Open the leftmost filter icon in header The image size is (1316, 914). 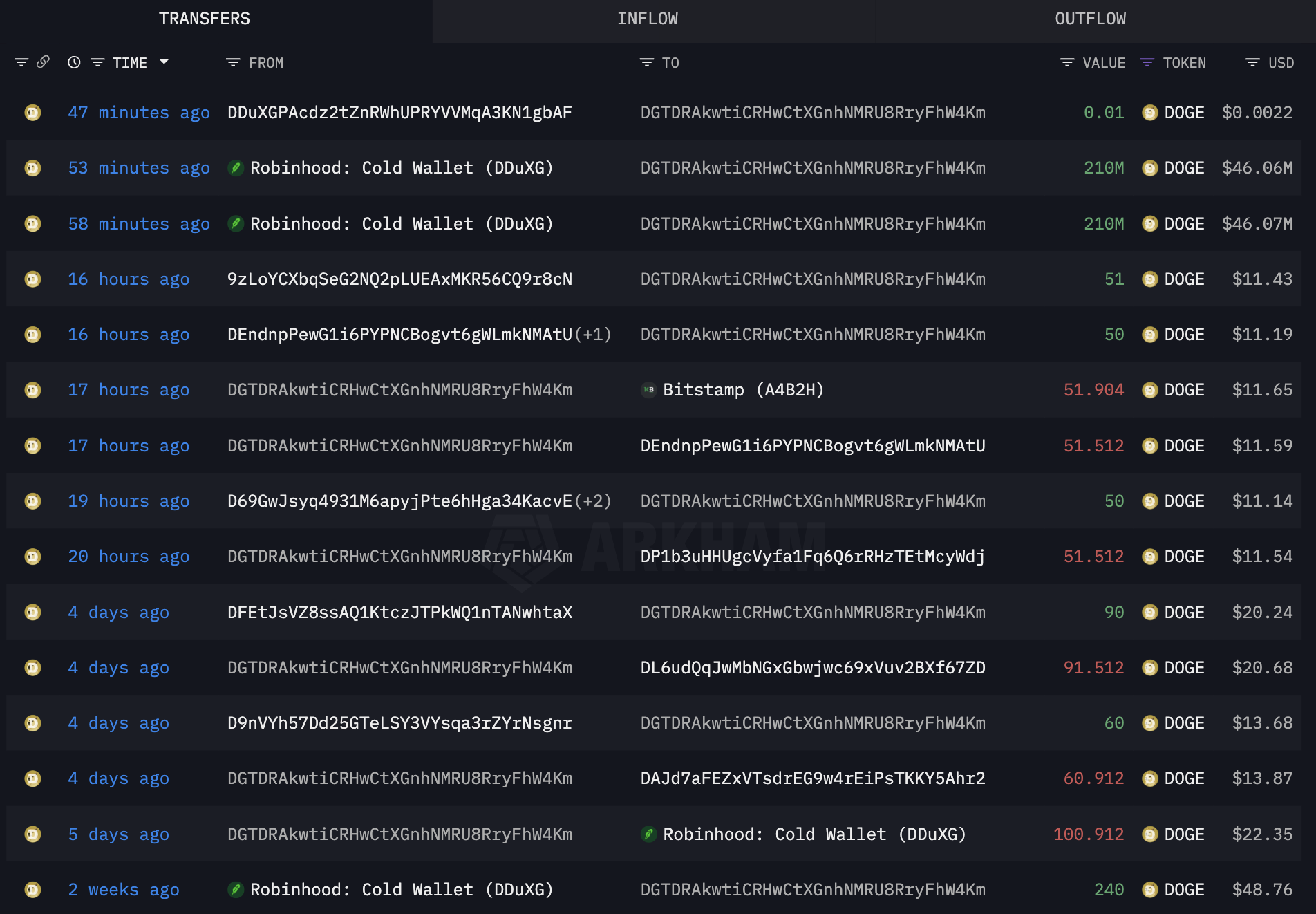21,63
